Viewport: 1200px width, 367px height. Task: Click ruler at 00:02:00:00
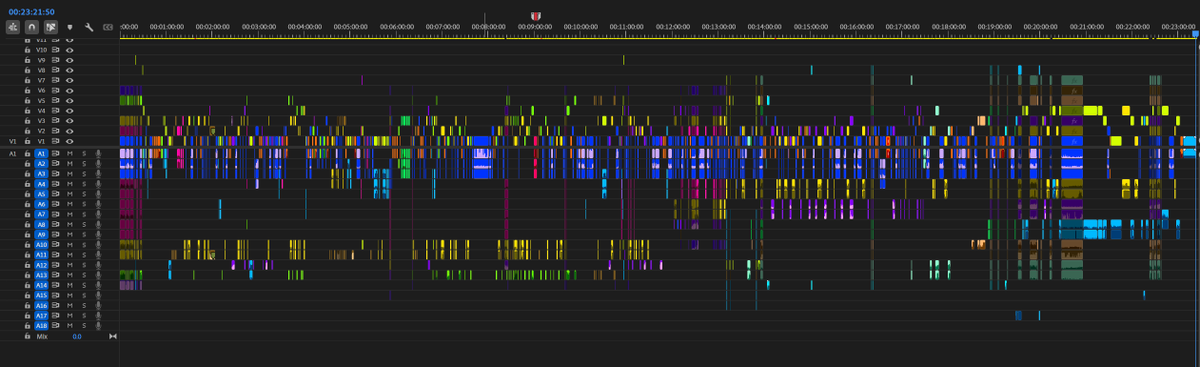point(212,27)
